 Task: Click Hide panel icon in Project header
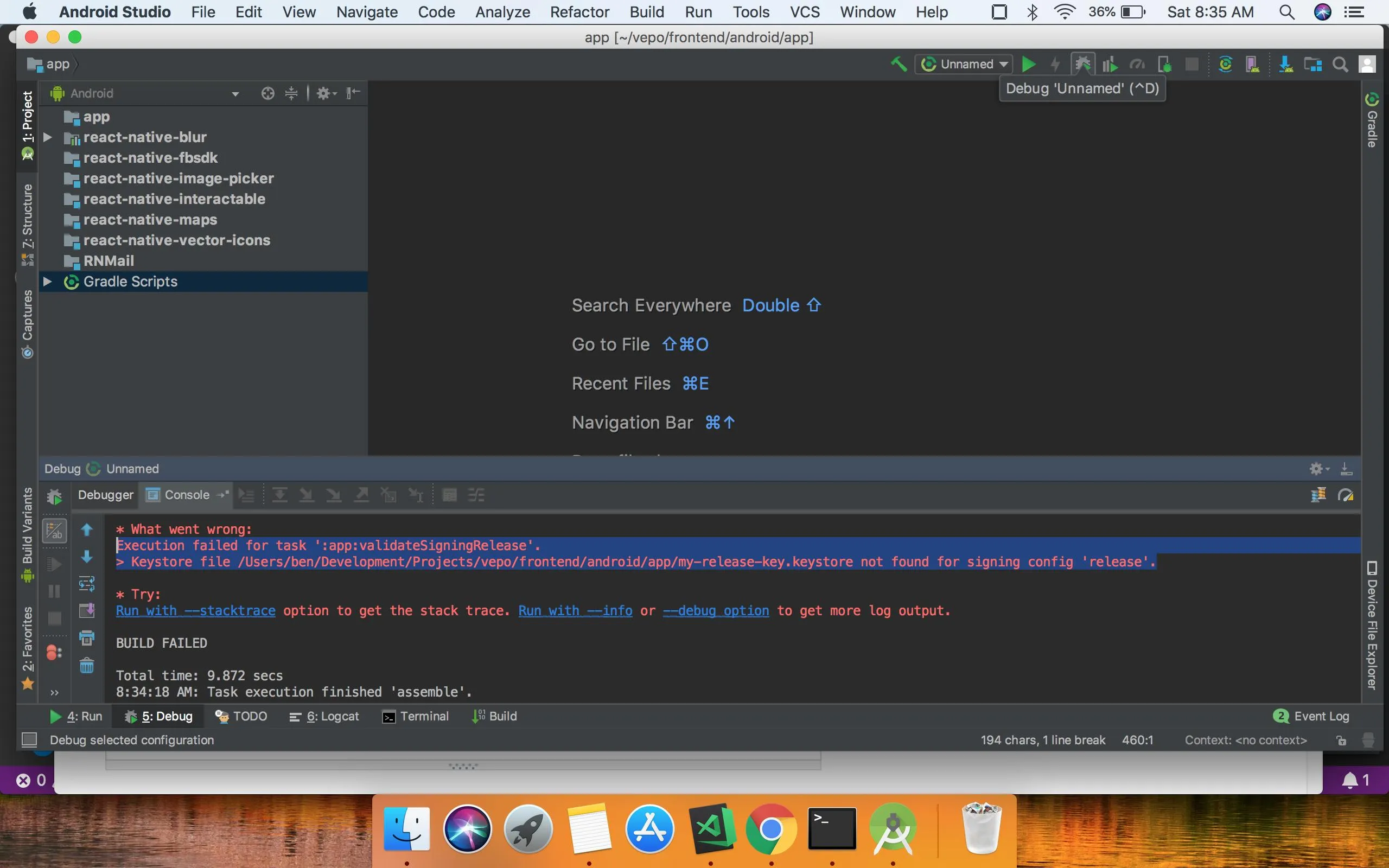click(353, 93)
